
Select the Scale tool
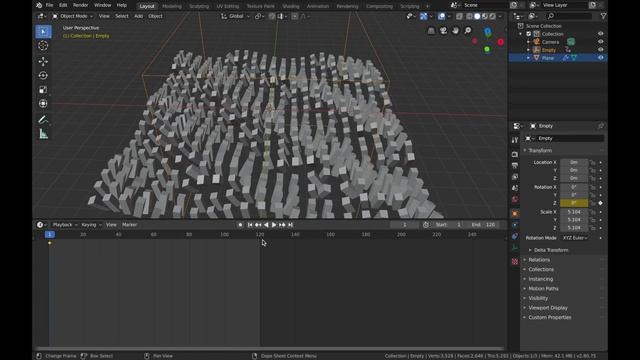click(43, 90)
